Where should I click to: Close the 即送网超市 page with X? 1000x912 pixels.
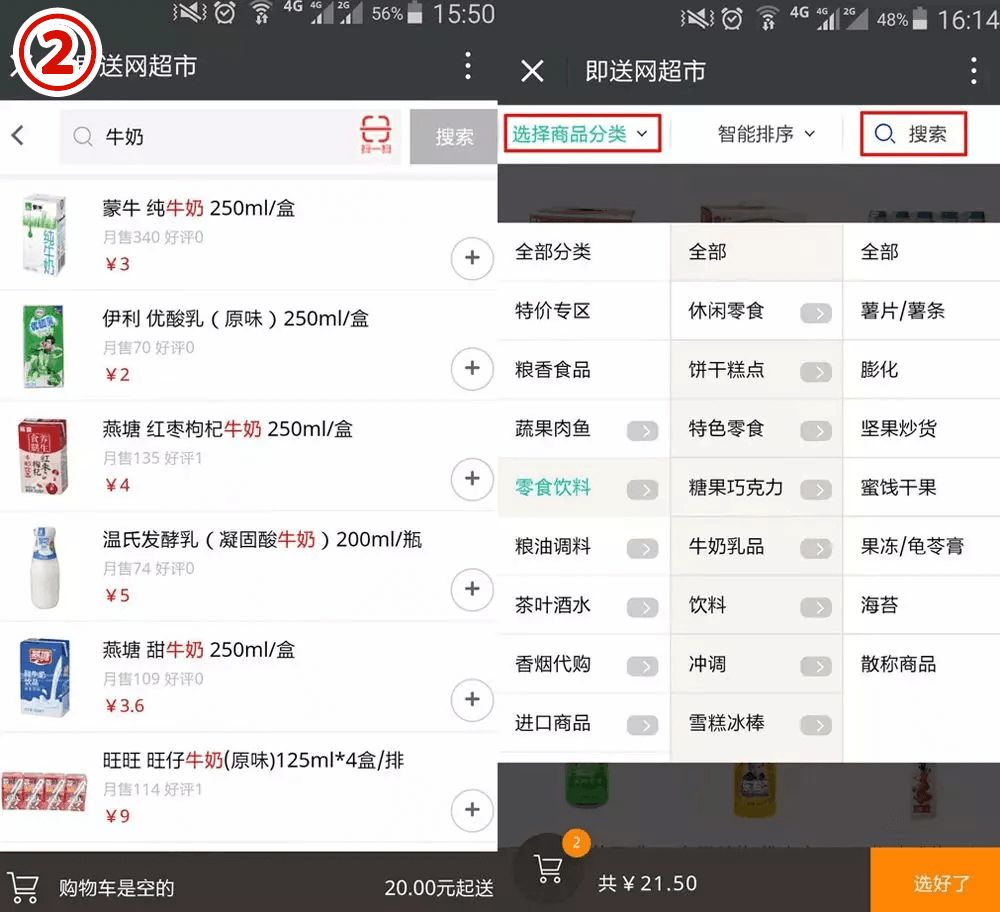click(x=532, y=71)
